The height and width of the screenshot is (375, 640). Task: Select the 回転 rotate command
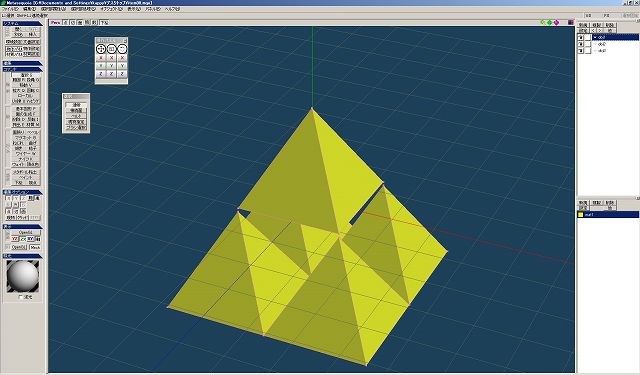33,90
